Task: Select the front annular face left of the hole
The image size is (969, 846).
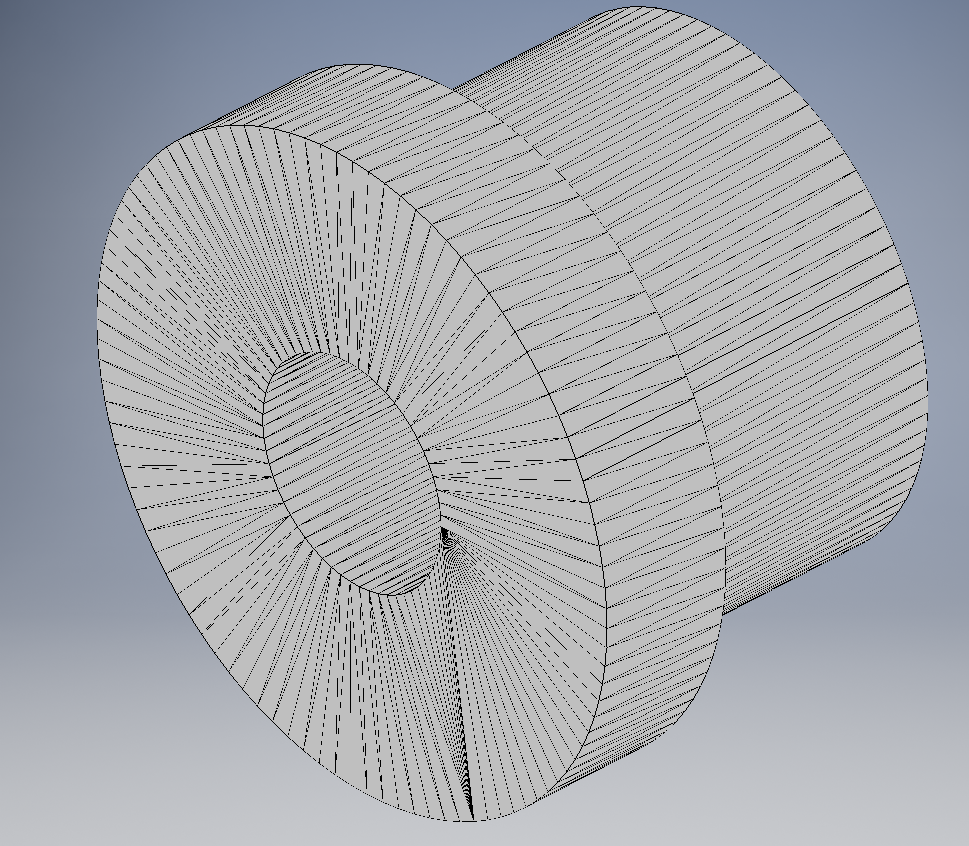Action: pyautogui.click(x=180, y=420)
